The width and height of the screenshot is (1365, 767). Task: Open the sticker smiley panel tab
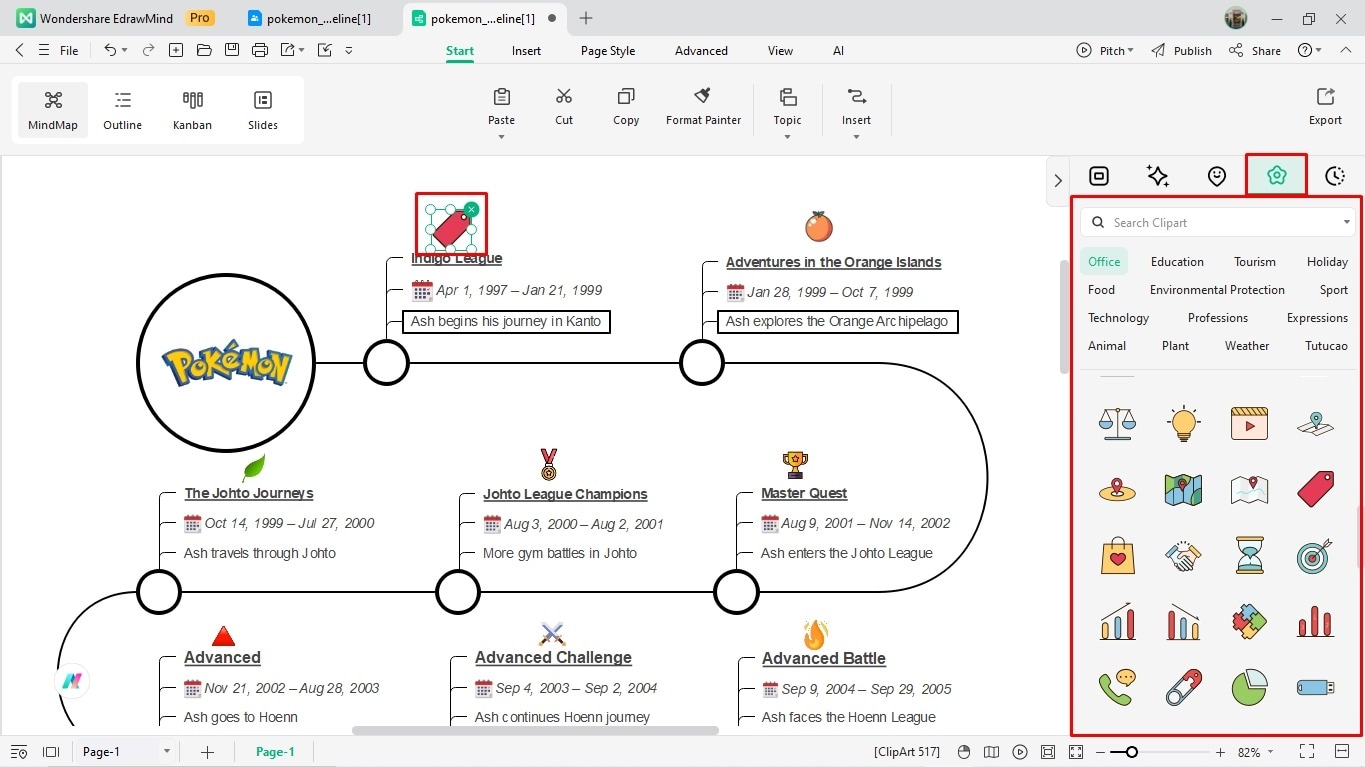[x=1217, y=176]
